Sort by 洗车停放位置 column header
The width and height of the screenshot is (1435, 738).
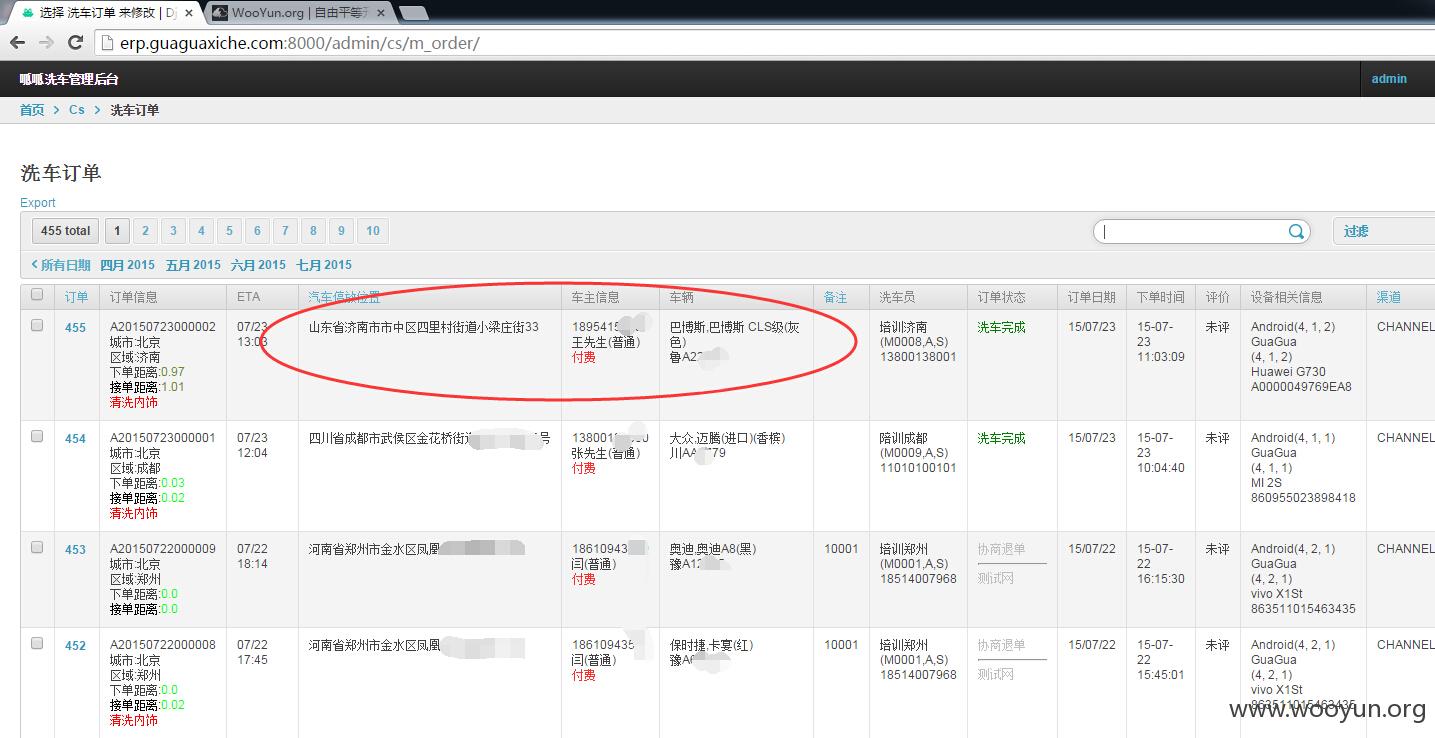(344, 297)
